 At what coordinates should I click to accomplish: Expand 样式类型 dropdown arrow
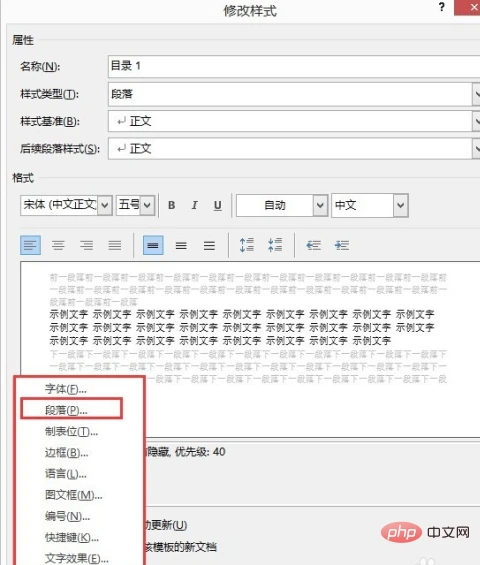[476, 94]
